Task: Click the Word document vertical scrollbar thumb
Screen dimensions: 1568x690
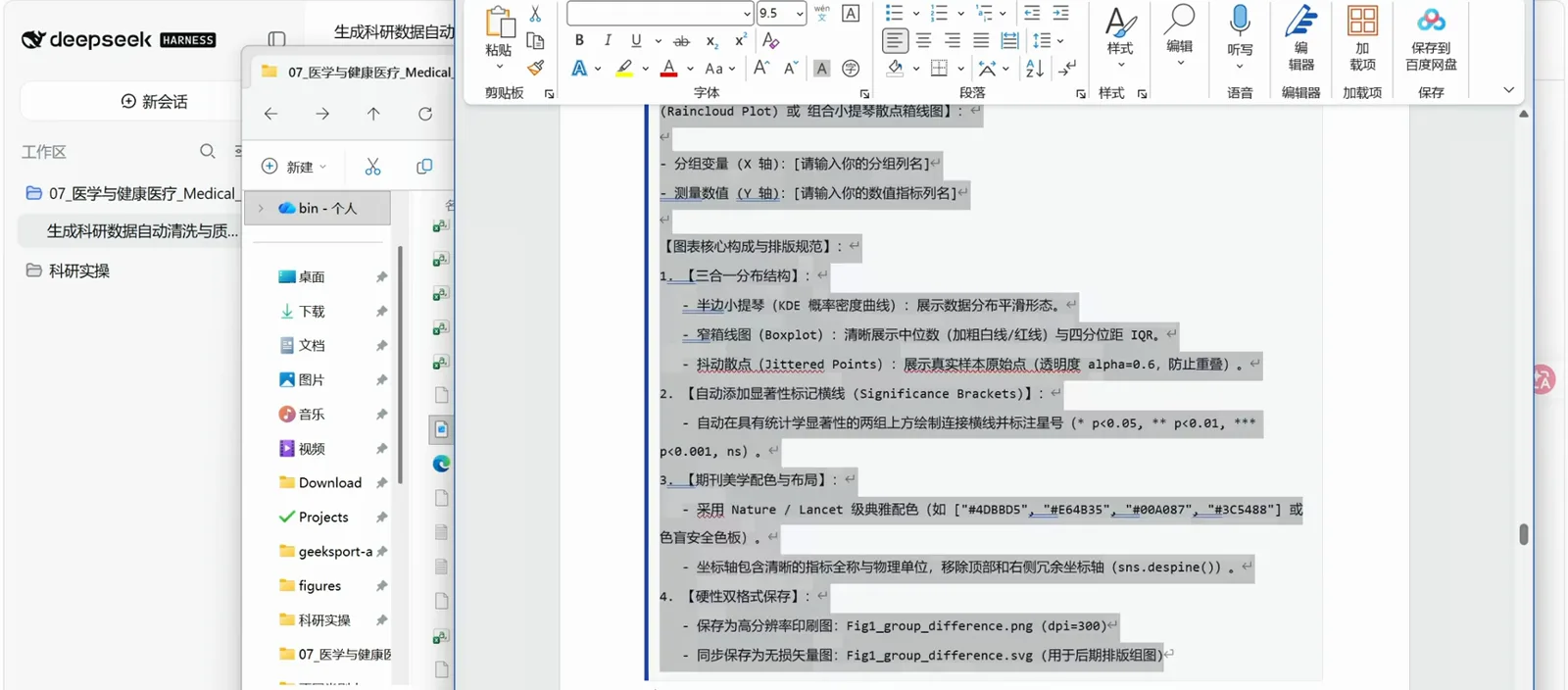Action: 1523,534
